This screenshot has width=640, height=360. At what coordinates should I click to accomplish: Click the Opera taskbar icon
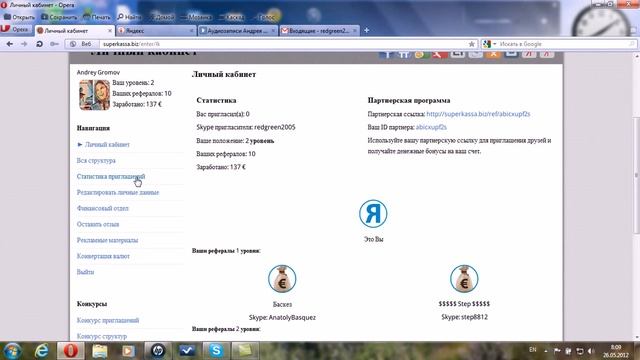71,350
